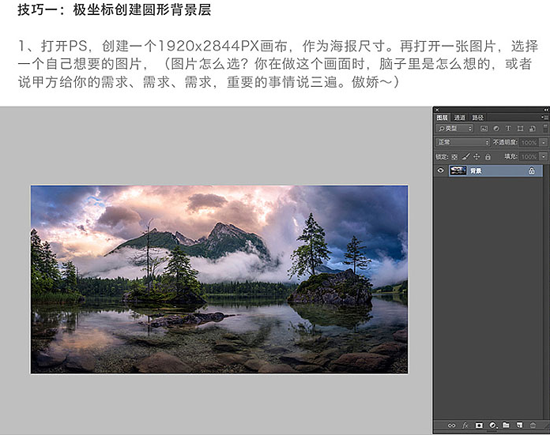Open the 正常 blend mode dropdown
Image resolution: width=550 pixels, height=435 pixels.
pos(462,142)
